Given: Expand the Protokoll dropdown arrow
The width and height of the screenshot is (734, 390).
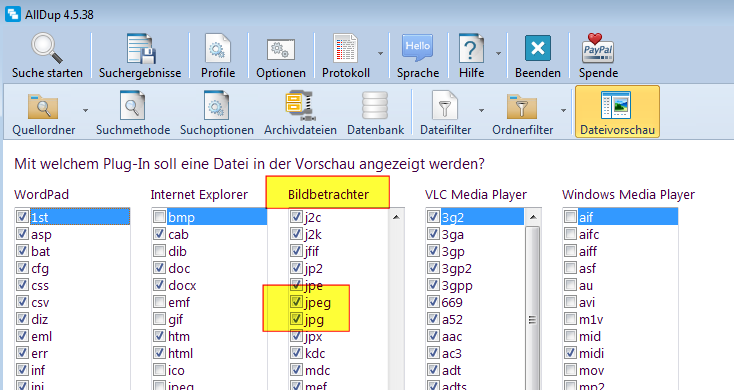Looking at the screenshot, I should pyautogui.click(x=381, y=53).
